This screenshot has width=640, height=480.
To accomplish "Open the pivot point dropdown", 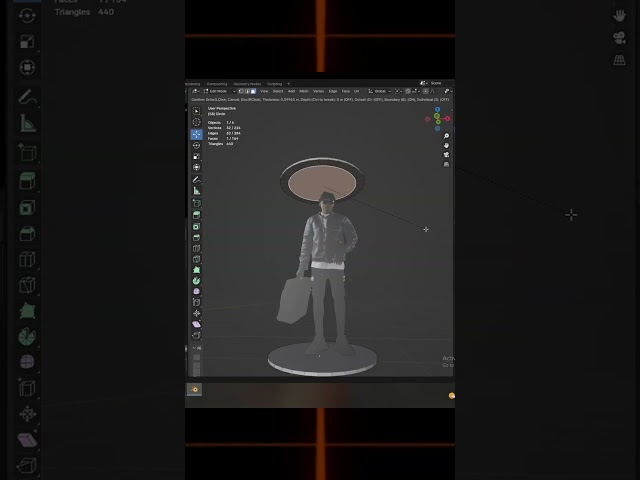I will tap(399, 91).
